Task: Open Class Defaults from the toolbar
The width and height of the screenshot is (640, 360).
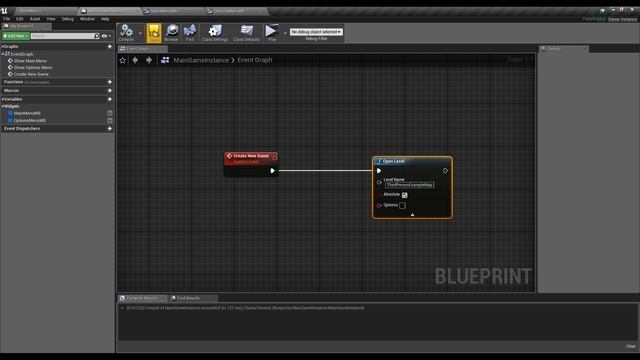Action: click(x=247, y=33)
